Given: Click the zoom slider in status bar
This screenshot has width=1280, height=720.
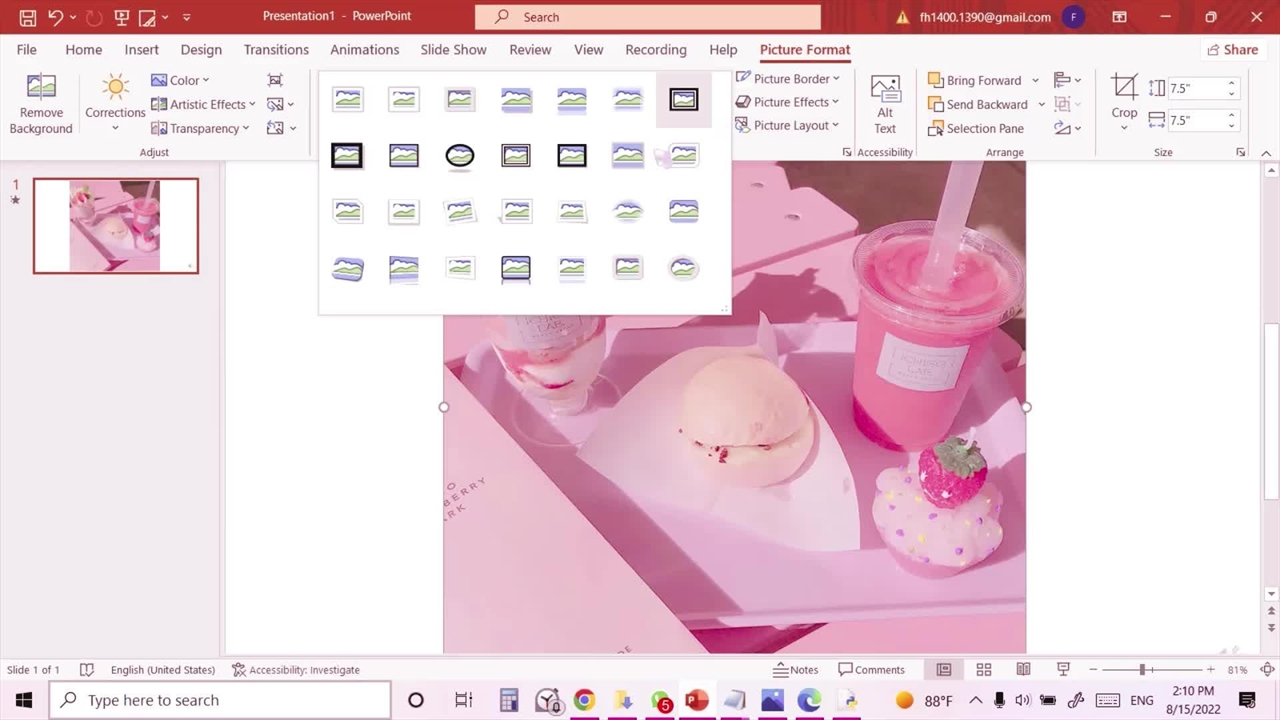Looking at the screenshot, I should tap(1142, 670).
